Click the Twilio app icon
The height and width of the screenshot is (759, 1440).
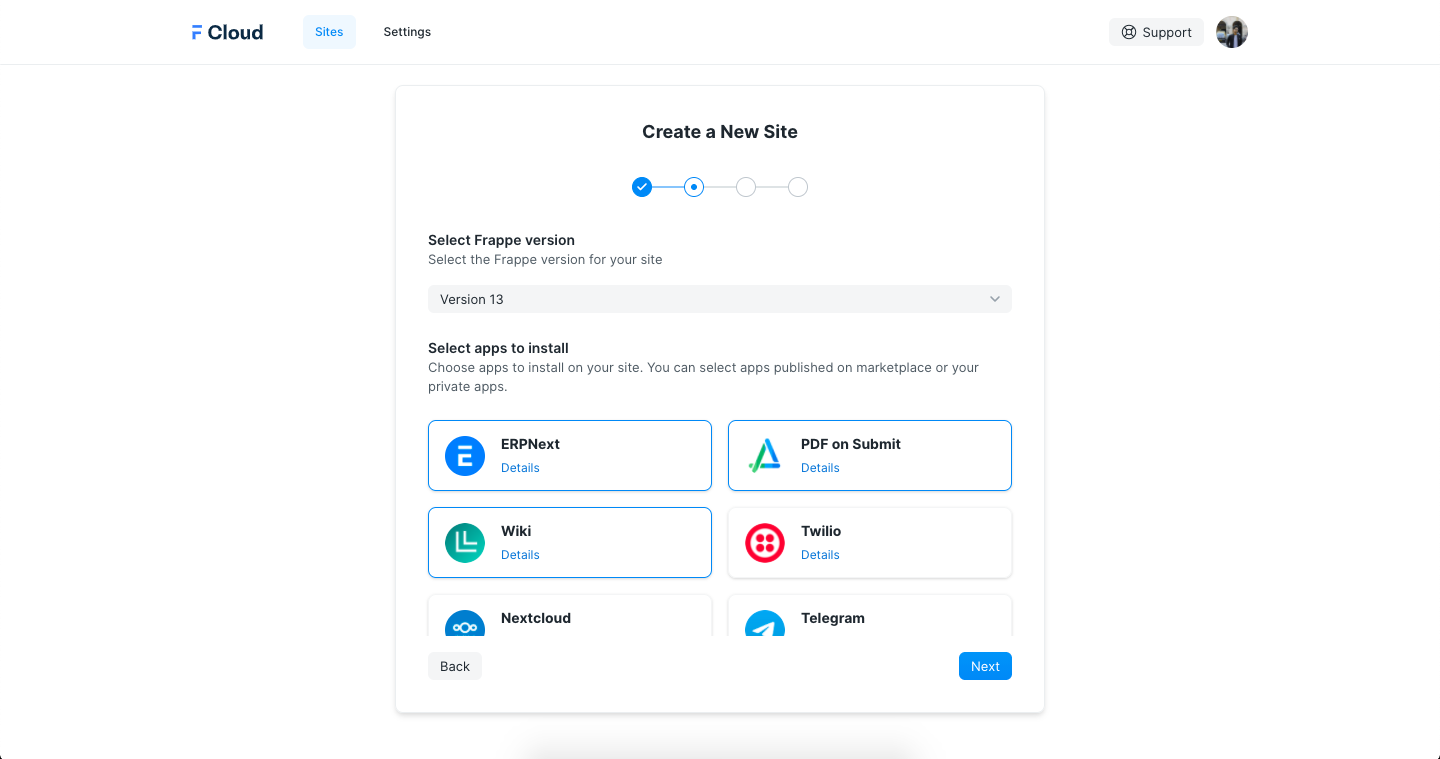[765, 543]
